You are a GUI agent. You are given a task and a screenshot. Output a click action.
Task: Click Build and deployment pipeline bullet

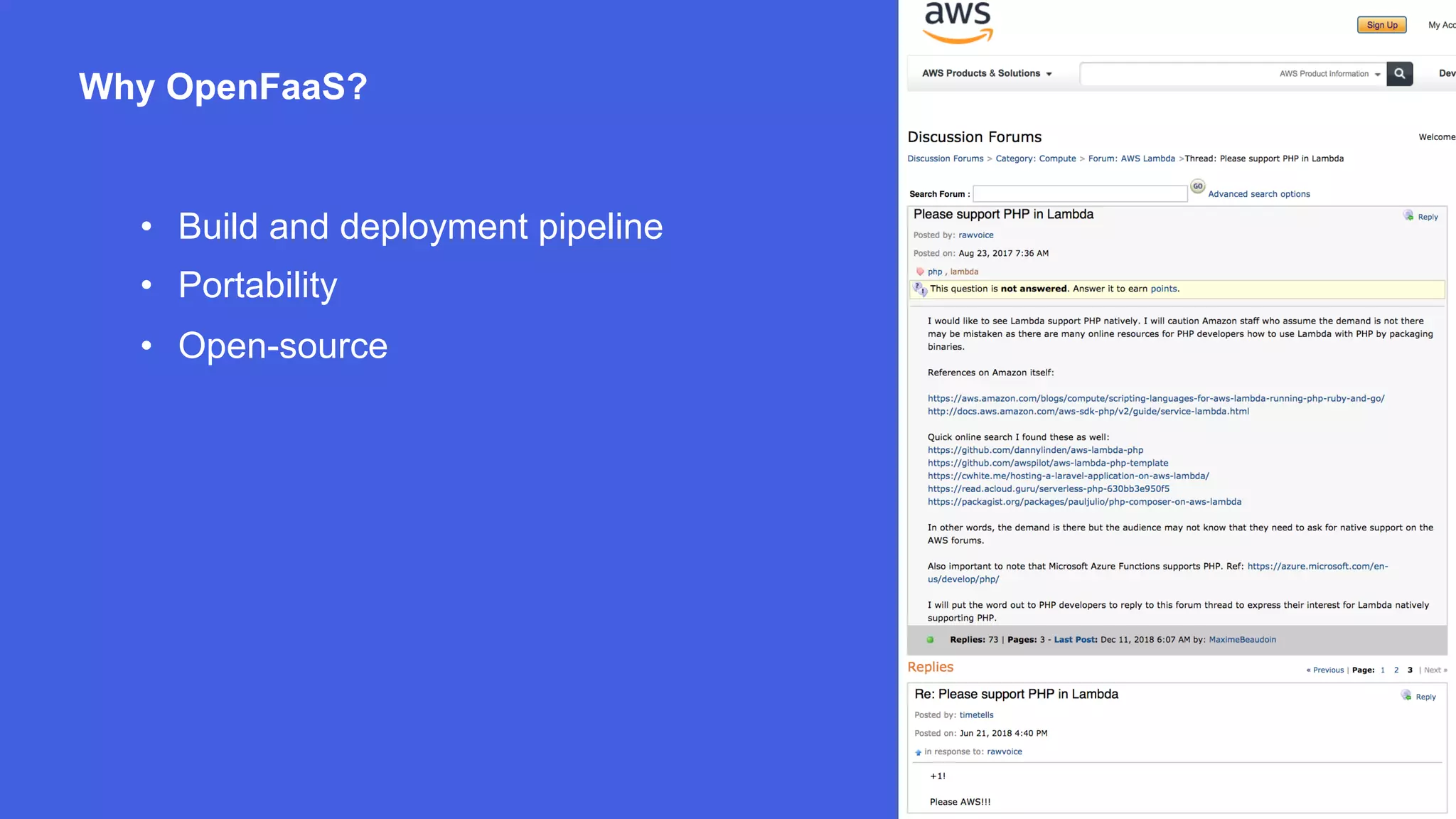coord(420,227)
